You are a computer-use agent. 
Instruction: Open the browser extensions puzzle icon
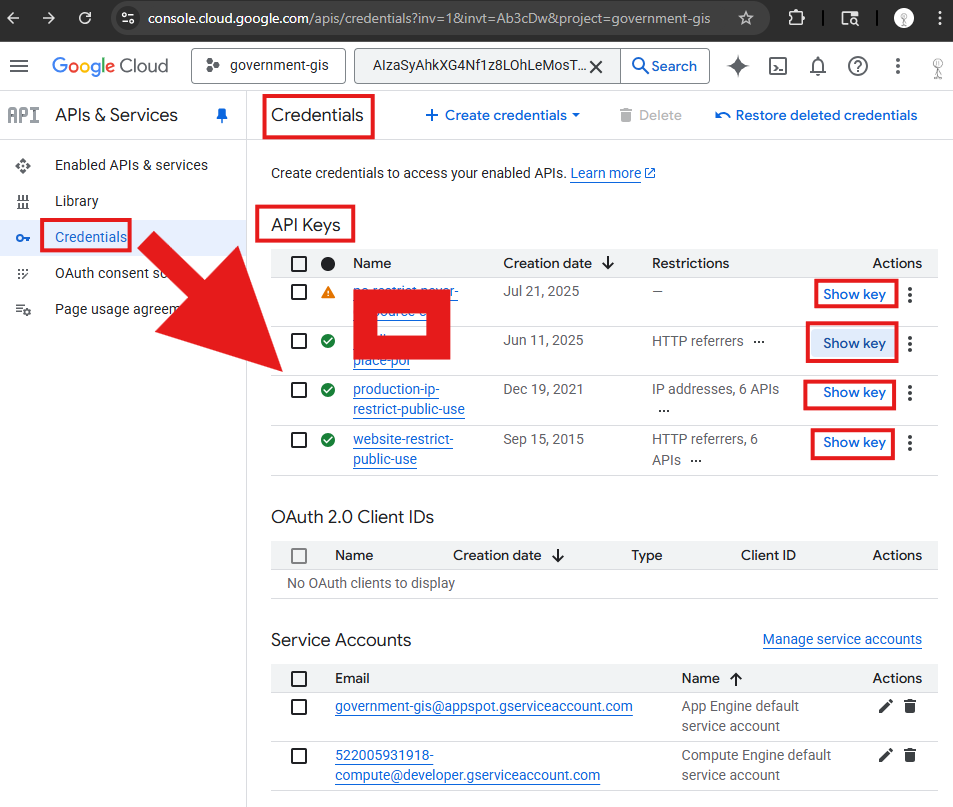tap(796, 18)
